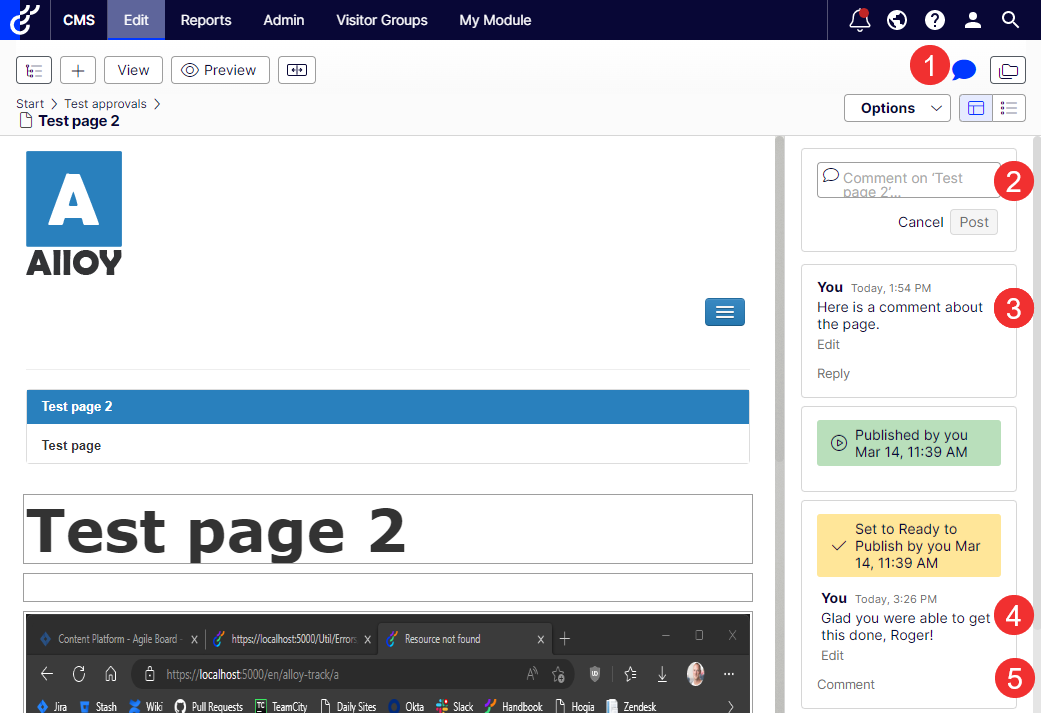Go to Test approvals in the breadcrumb
Viewport: 1041px width, 713px height.
click(106, 104)
